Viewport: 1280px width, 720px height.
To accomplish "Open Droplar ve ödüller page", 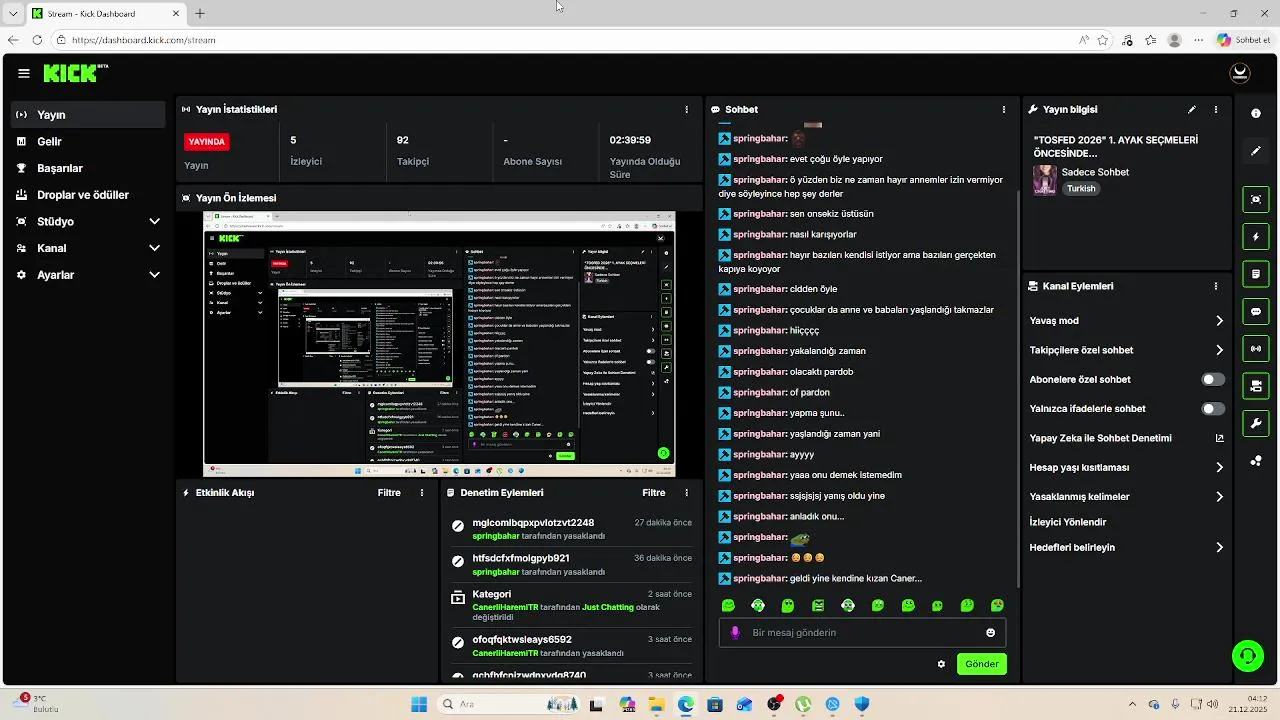I will point(88,195).
